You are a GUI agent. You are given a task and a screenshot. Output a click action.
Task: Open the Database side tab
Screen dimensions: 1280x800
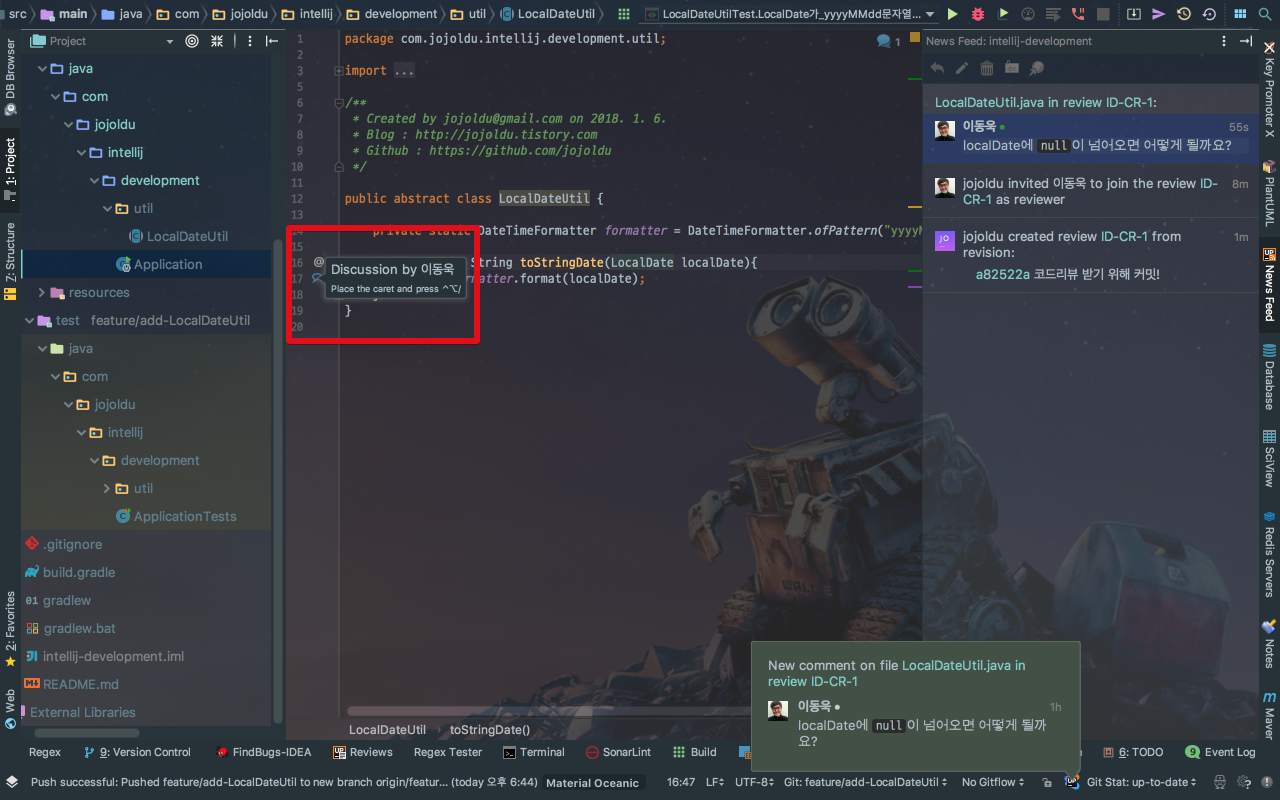coord(1269,377)
